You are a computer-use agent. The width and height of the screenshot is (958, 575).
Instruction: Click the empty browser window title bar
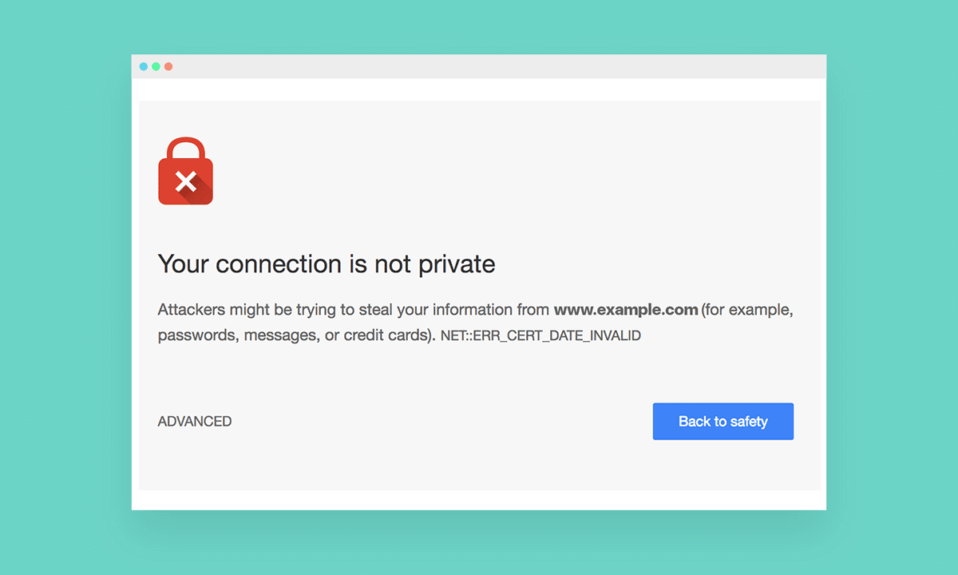pos(480,67)
